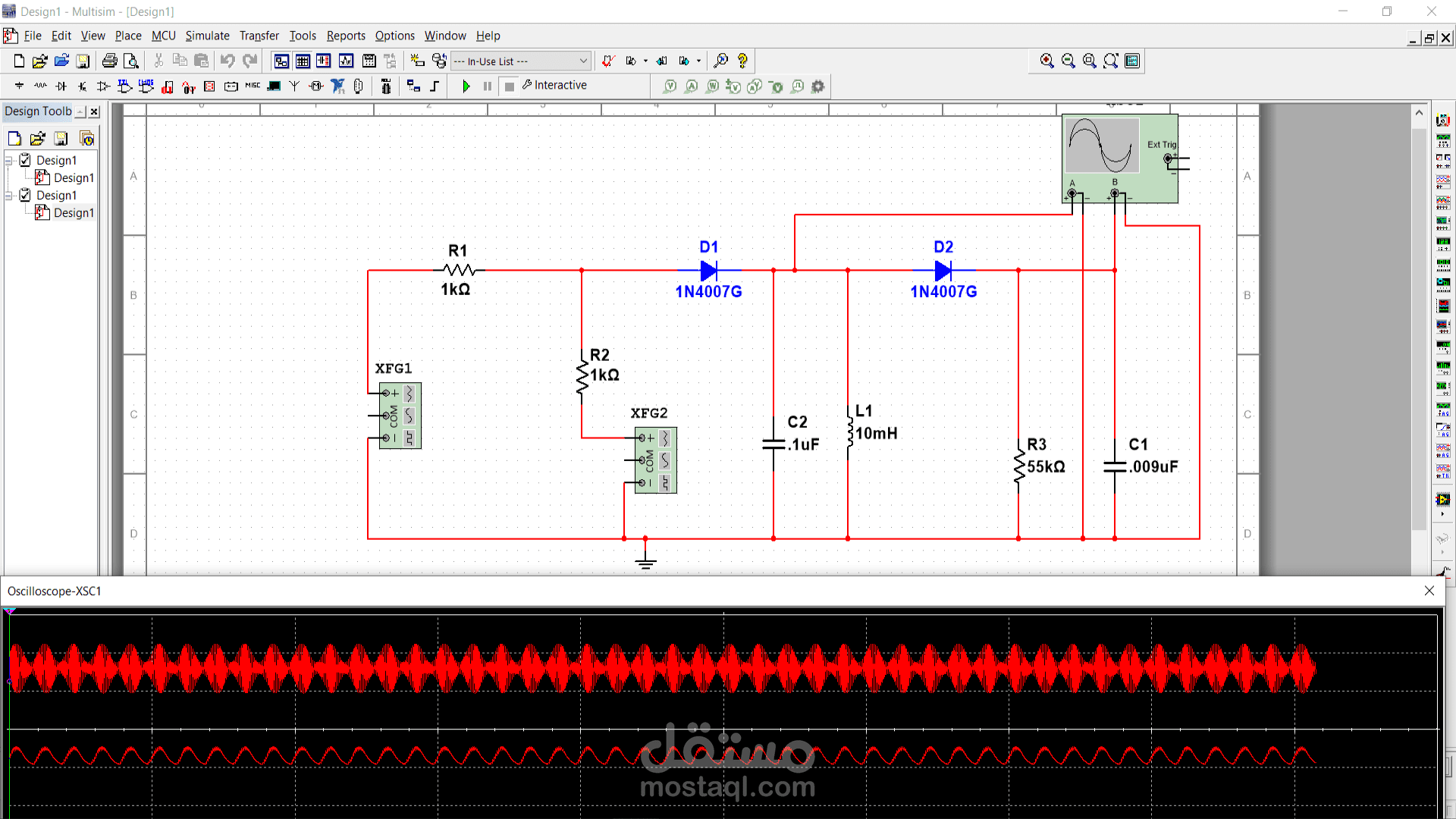
Task: Select function generator XFG1 on schematic
Action: point(400,416)
